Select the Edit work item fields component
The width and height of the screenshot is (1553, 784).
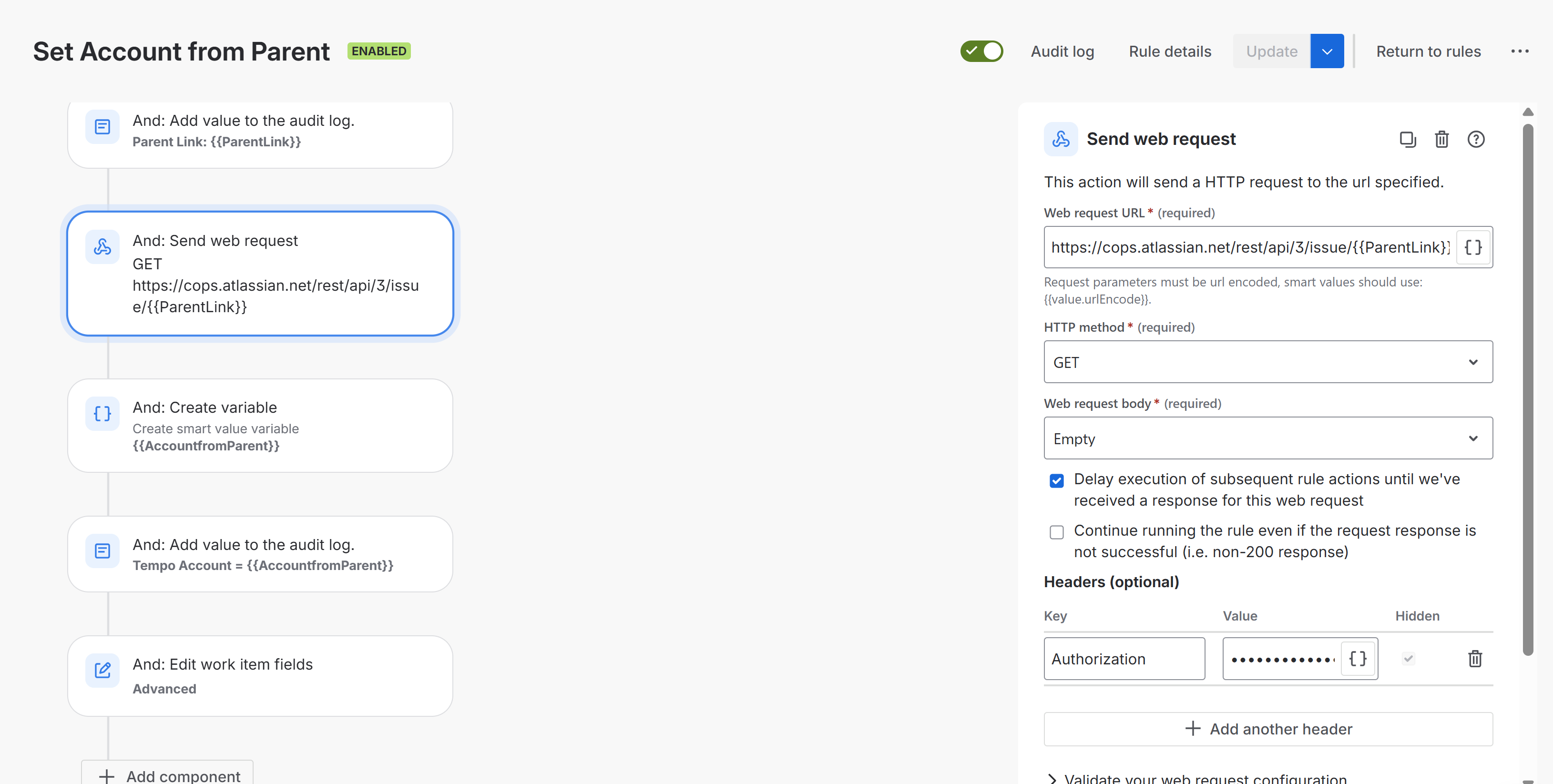[x=260, y=675]
